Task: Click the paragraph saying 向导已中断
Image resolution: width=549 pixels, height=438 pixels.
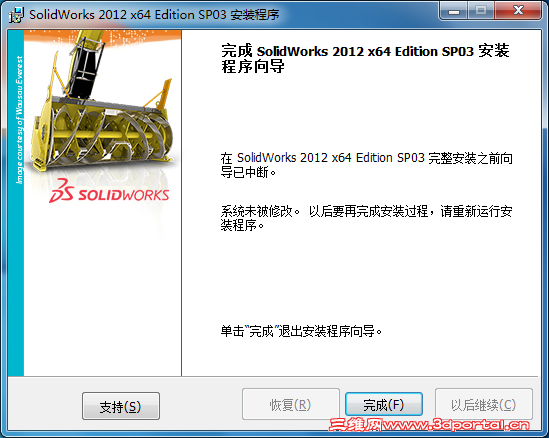Action: (x=367, y=165)
